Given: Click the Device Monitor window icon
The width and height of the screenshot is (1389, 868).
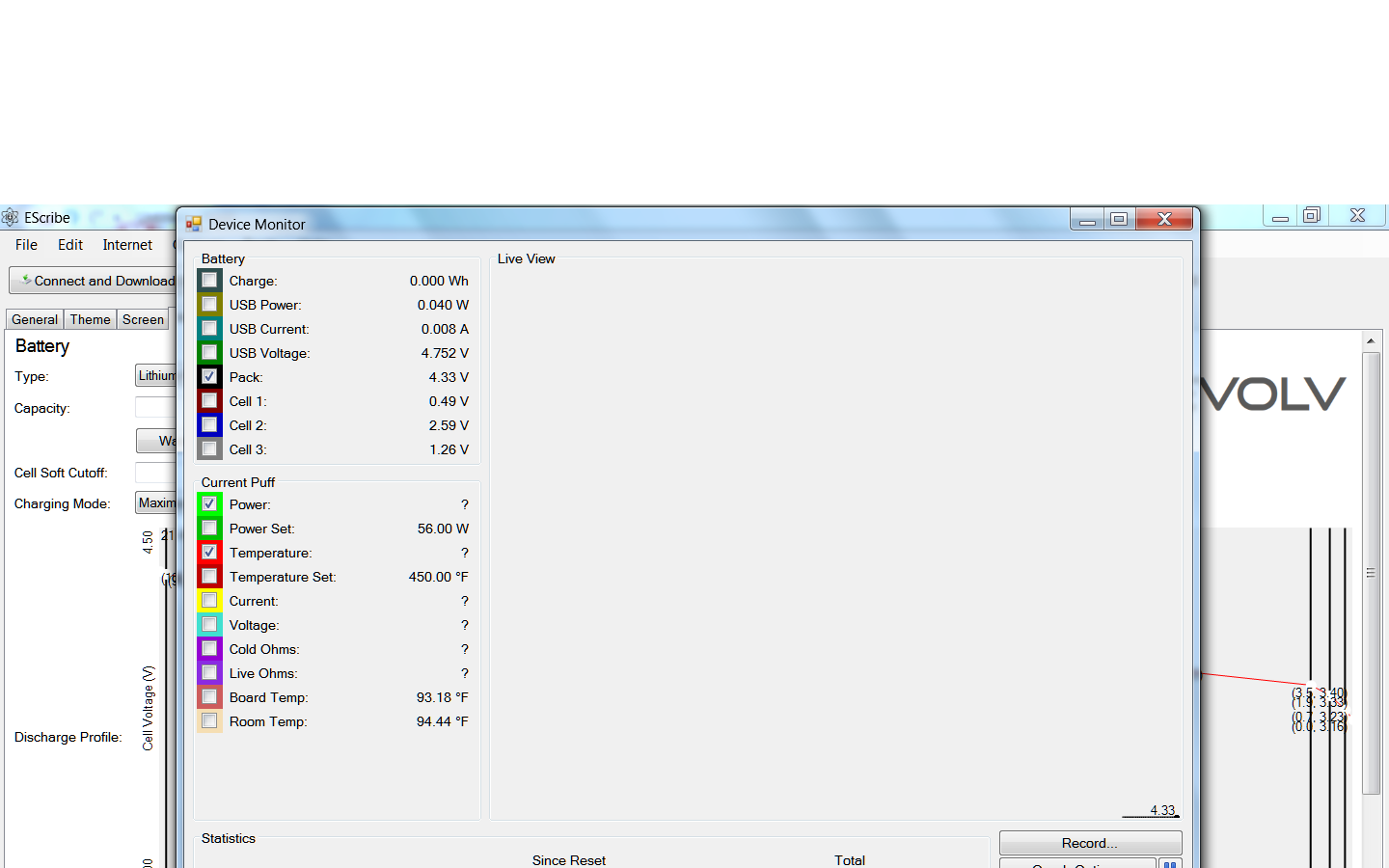Looking at the screenshot, I should 194,224.
